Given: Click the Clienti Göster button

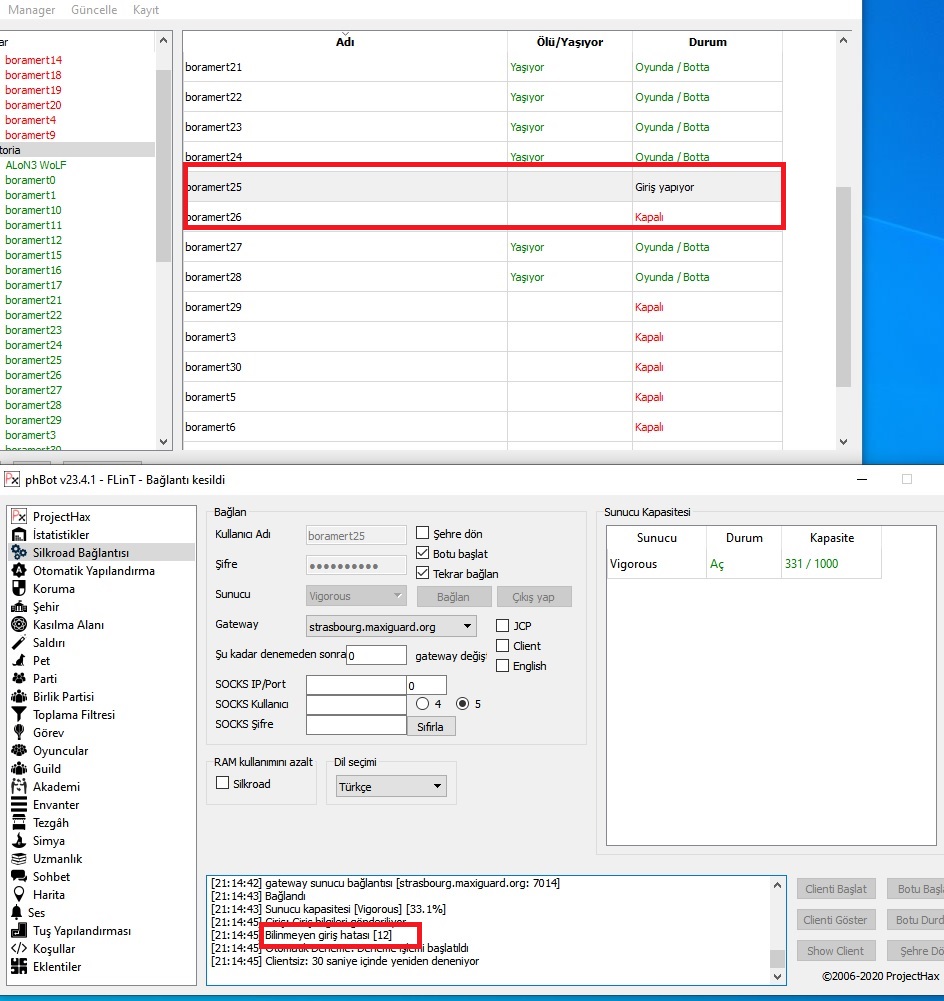Looking at the screenshot, I should (836, 920).
